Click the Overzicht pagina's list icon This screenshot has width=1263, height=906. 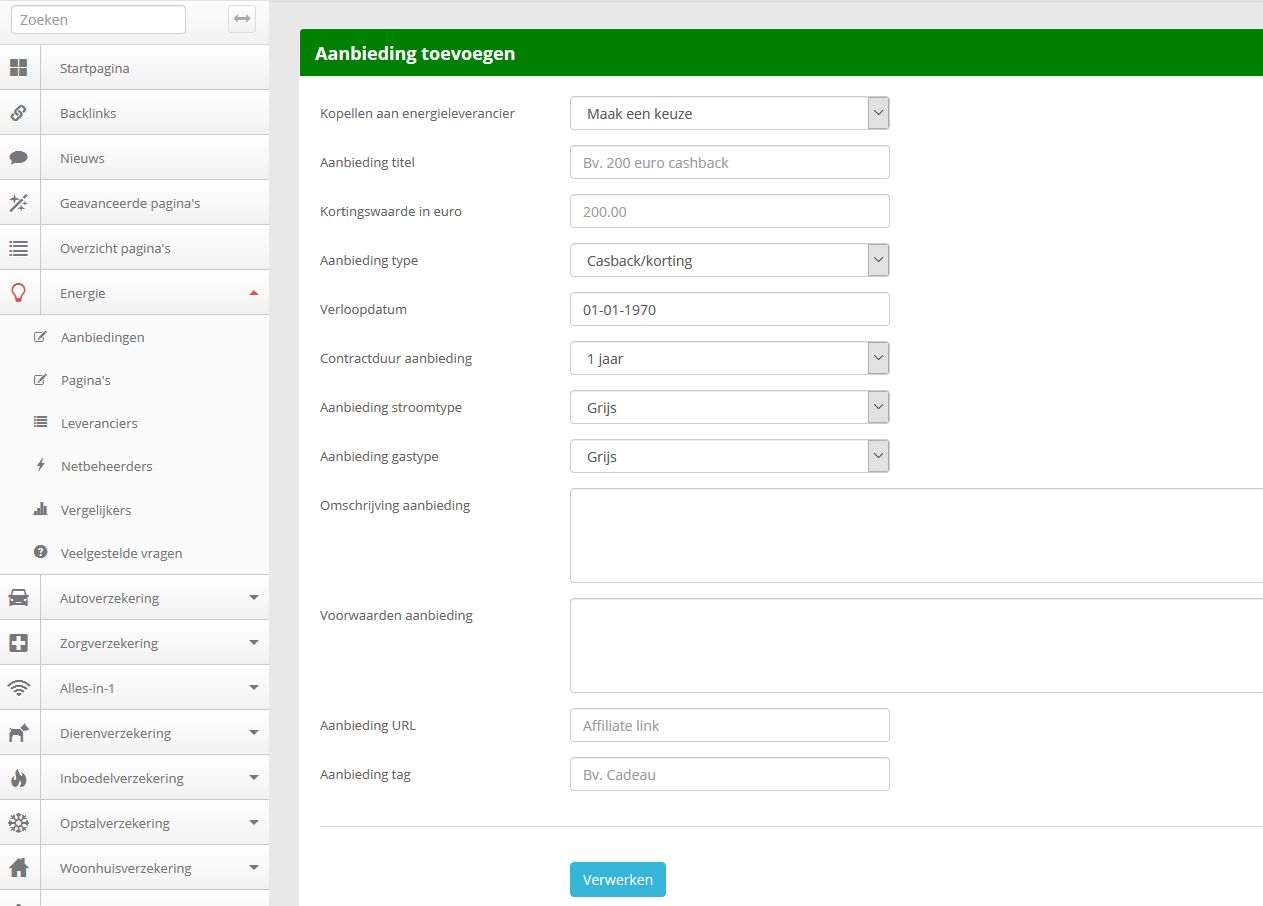(18, 248)
